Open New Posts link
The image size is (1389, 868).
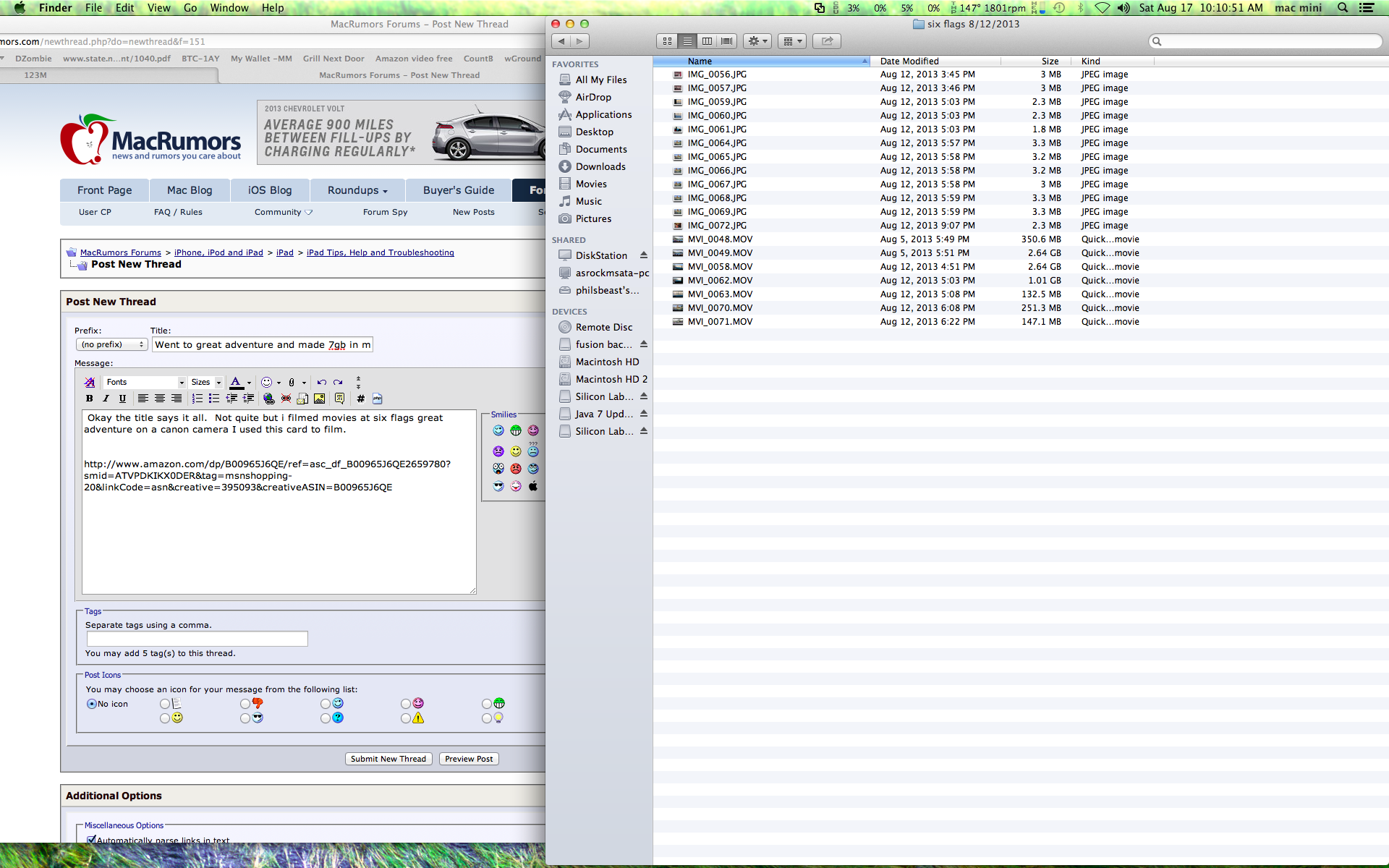tap(474, 212)
